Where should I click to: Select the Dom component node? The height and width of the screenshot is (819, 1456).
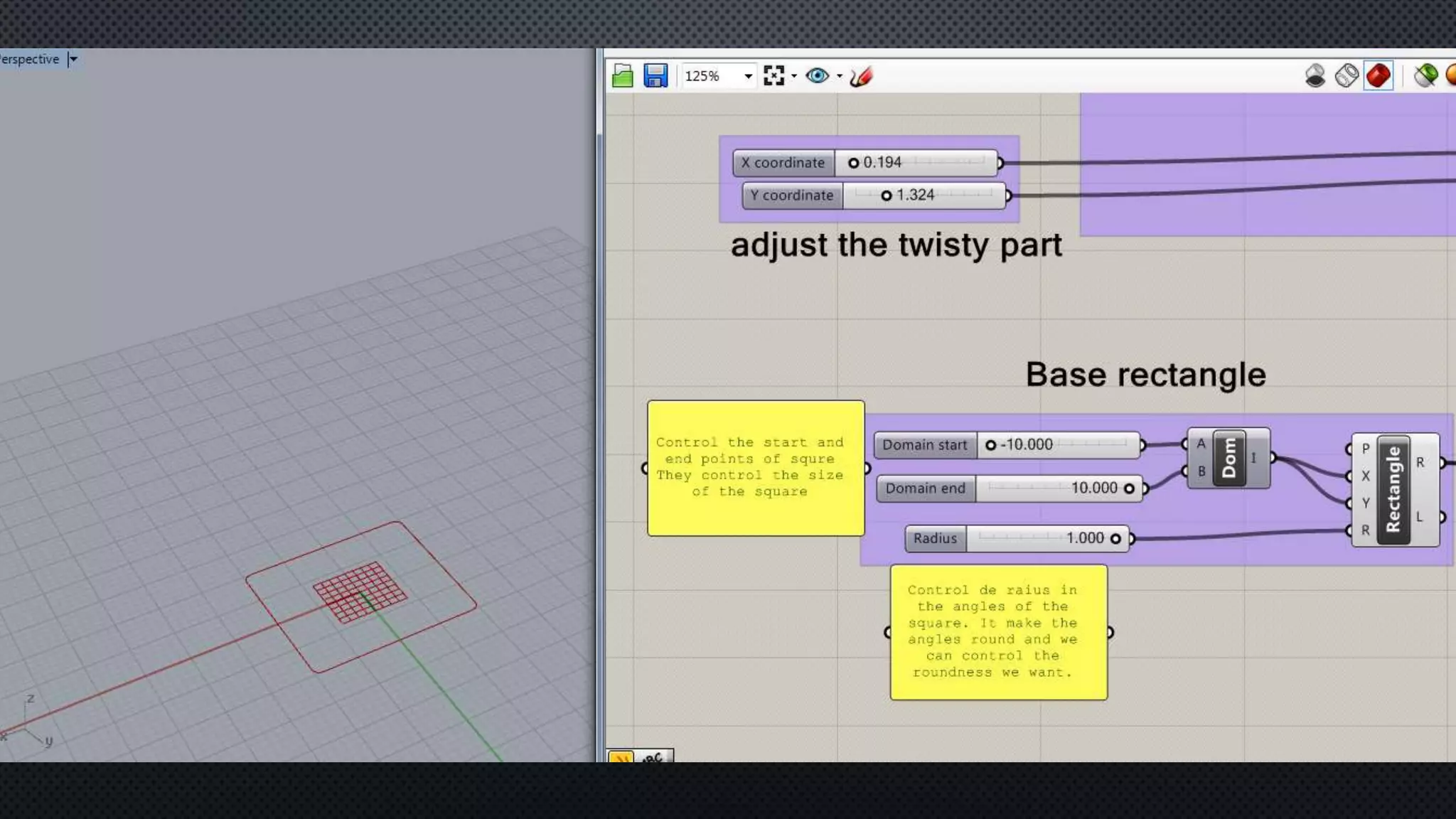coord(1228,458)
